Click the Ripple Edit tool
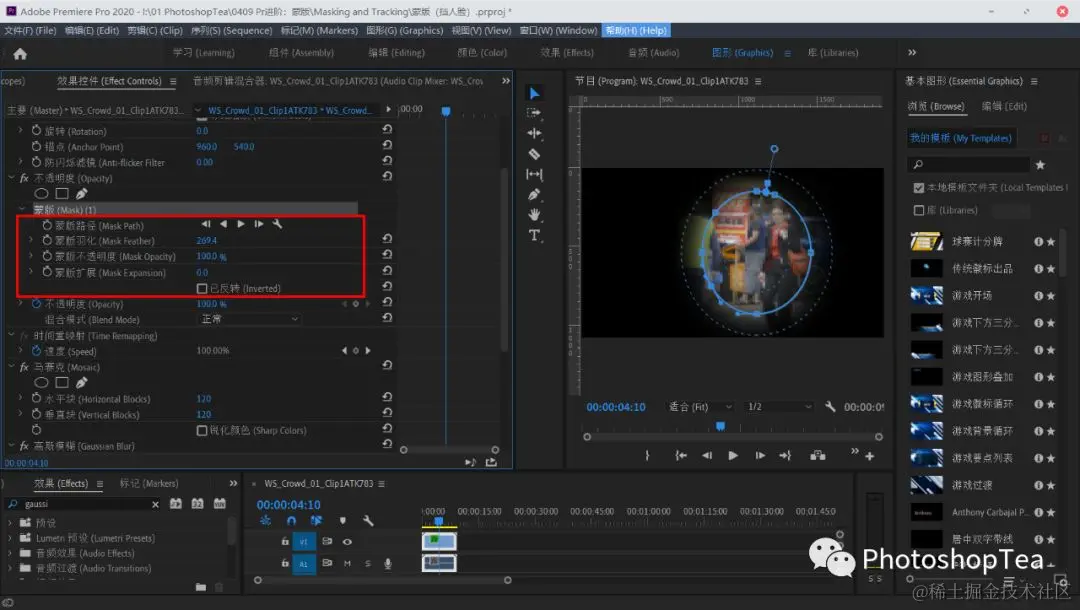 click(534, 133)
